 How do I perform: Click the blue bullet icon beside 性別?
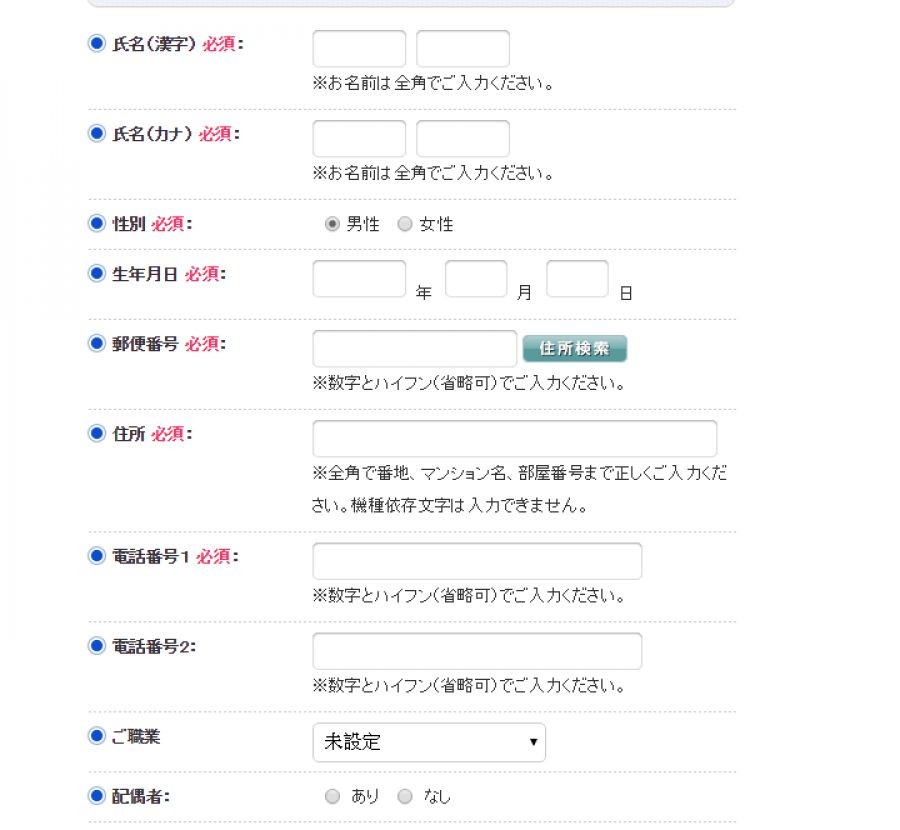tap(97, 224)
